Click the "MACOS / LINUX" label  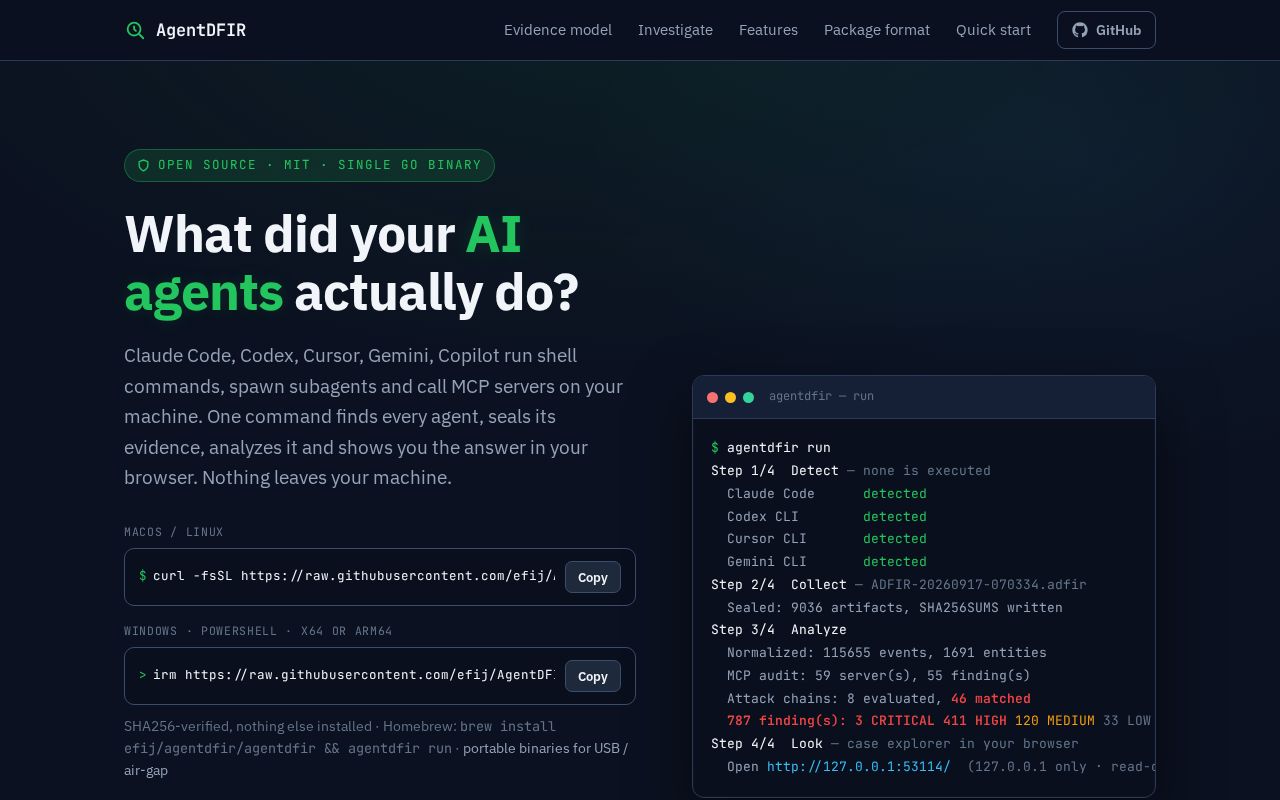[174, 532]
